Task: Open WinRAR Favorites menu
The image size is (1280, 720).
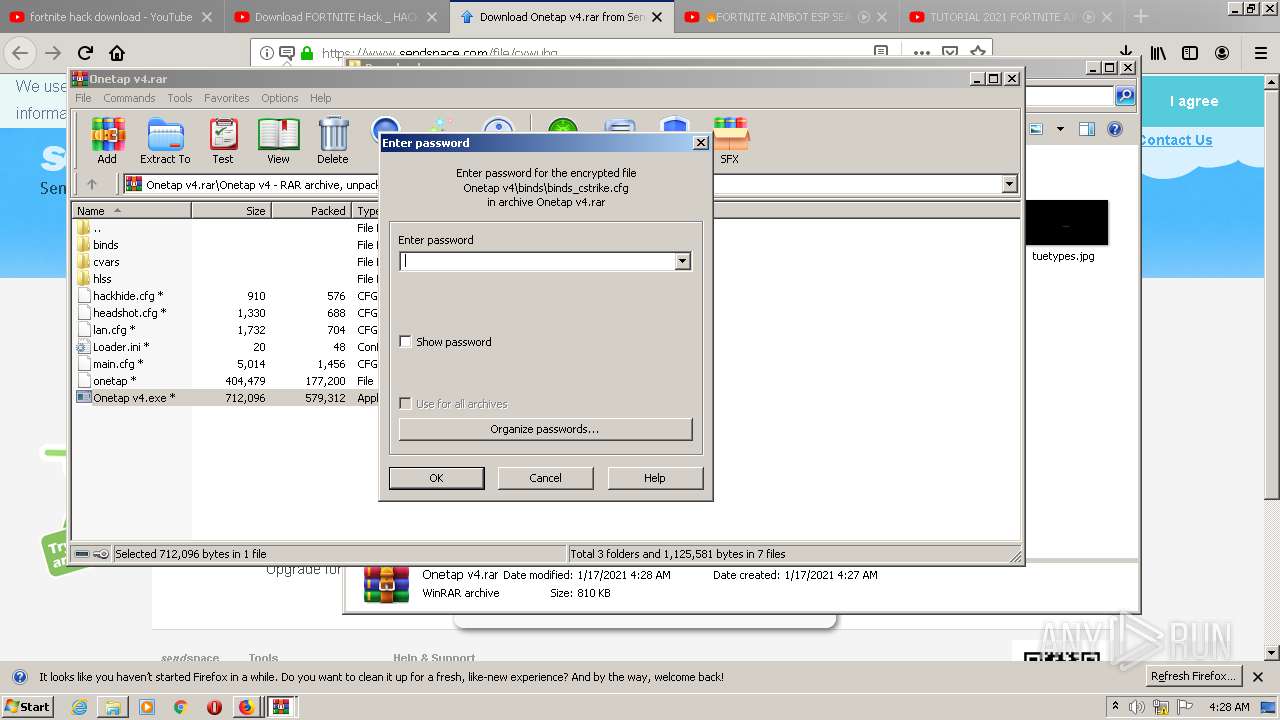Action: (227, 98)
